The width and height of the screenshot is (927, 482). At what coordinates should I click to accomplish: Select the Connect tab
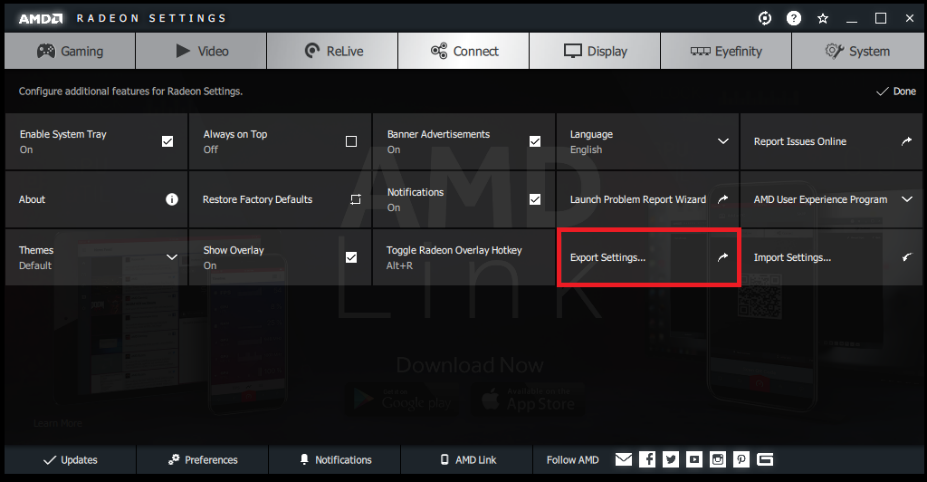pyautogui.click(x=464, y=51)
